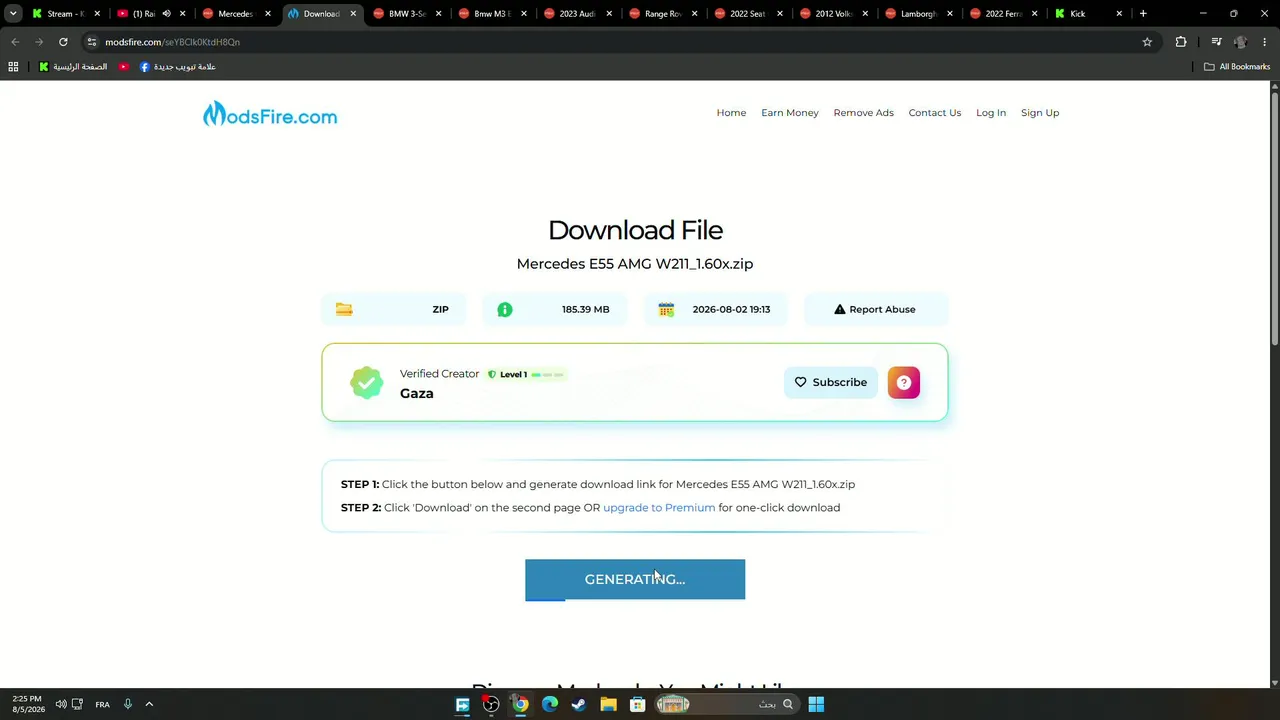Click the creator name Gaza

(417, 393)
